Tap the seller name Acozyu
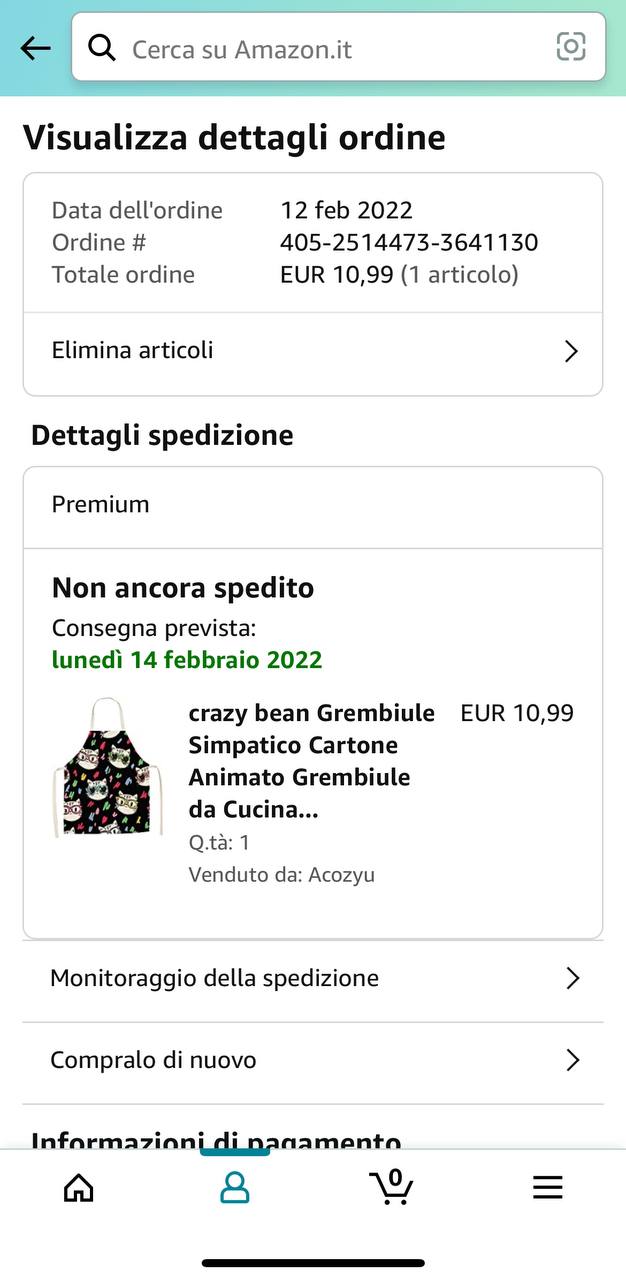The image size is (626, 1280). (341, 875)
